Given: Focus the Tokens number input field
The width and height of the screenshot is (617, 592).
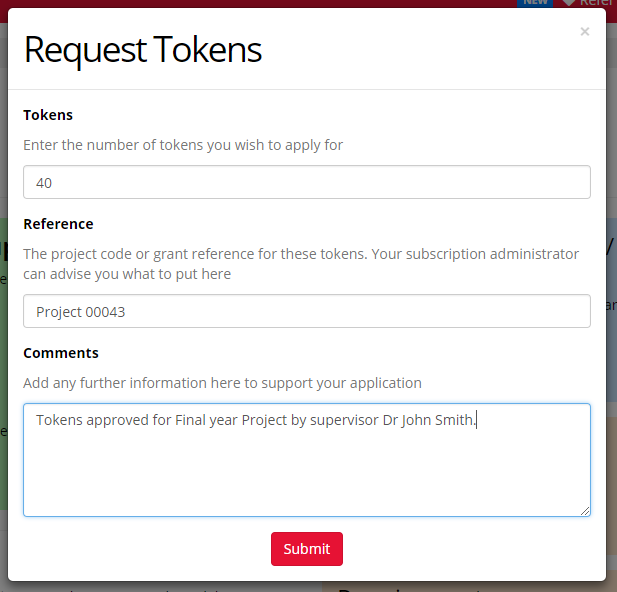Looking at the screenshot, I should coord(306,183).
